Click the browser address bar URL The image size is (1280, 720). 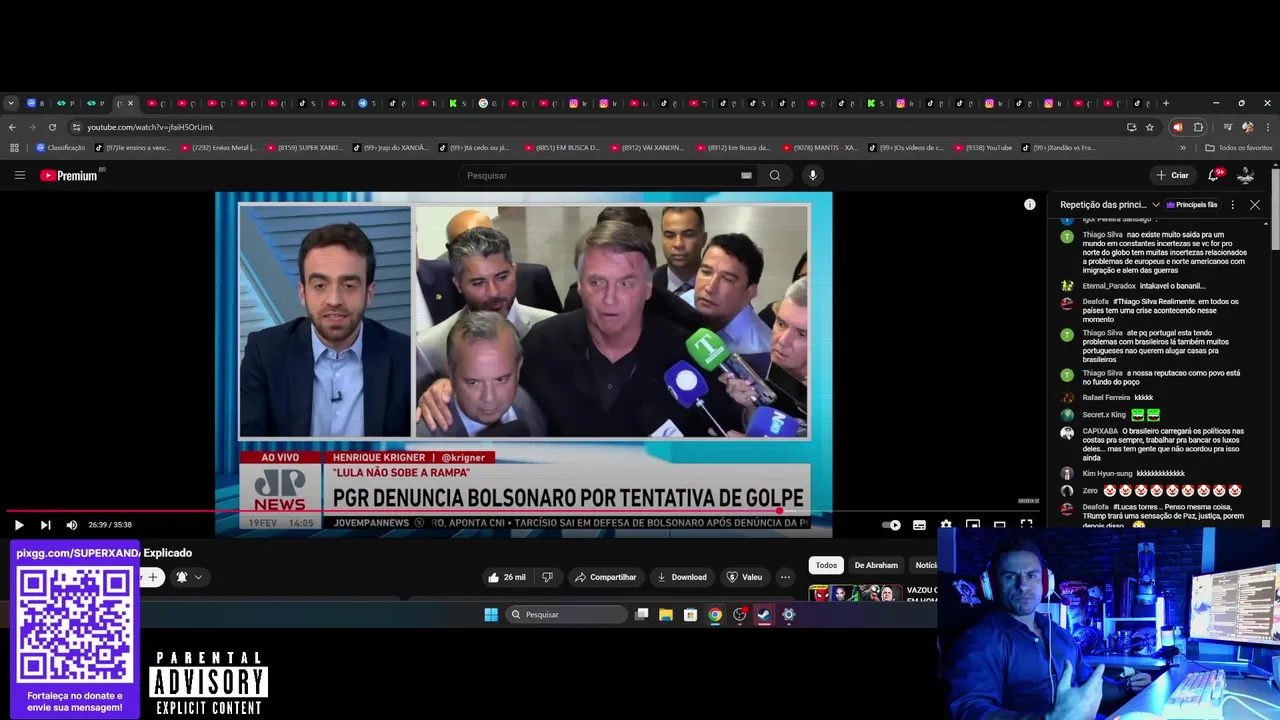click(x=150, y=127)
